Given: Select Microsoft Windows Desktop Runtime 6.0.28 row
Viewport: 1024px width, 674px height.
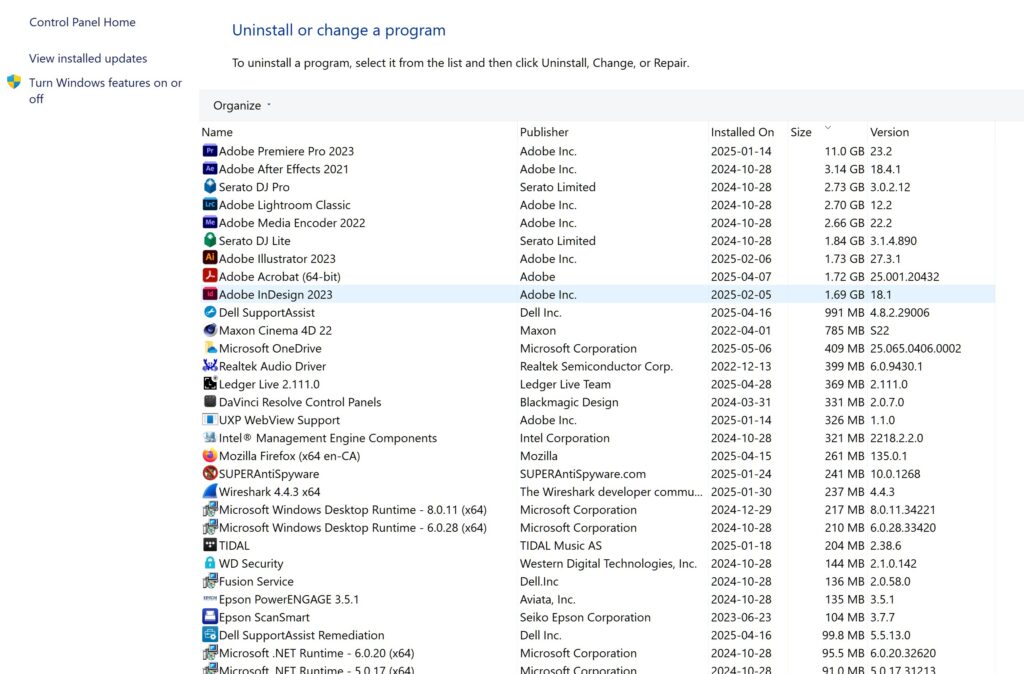Looking at the screenshot, I should (597, 527).
